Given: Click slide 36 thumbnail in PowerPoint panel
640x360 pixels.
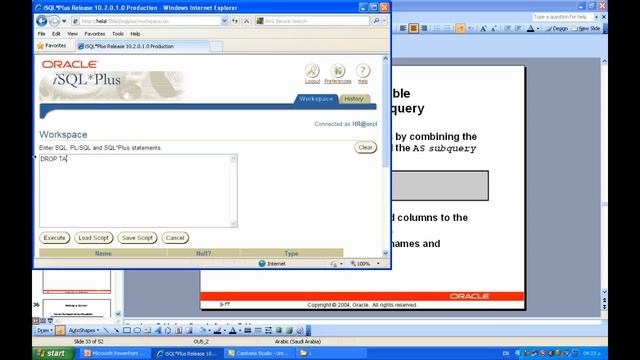Looking at the screenshot, I should point(77,308).
